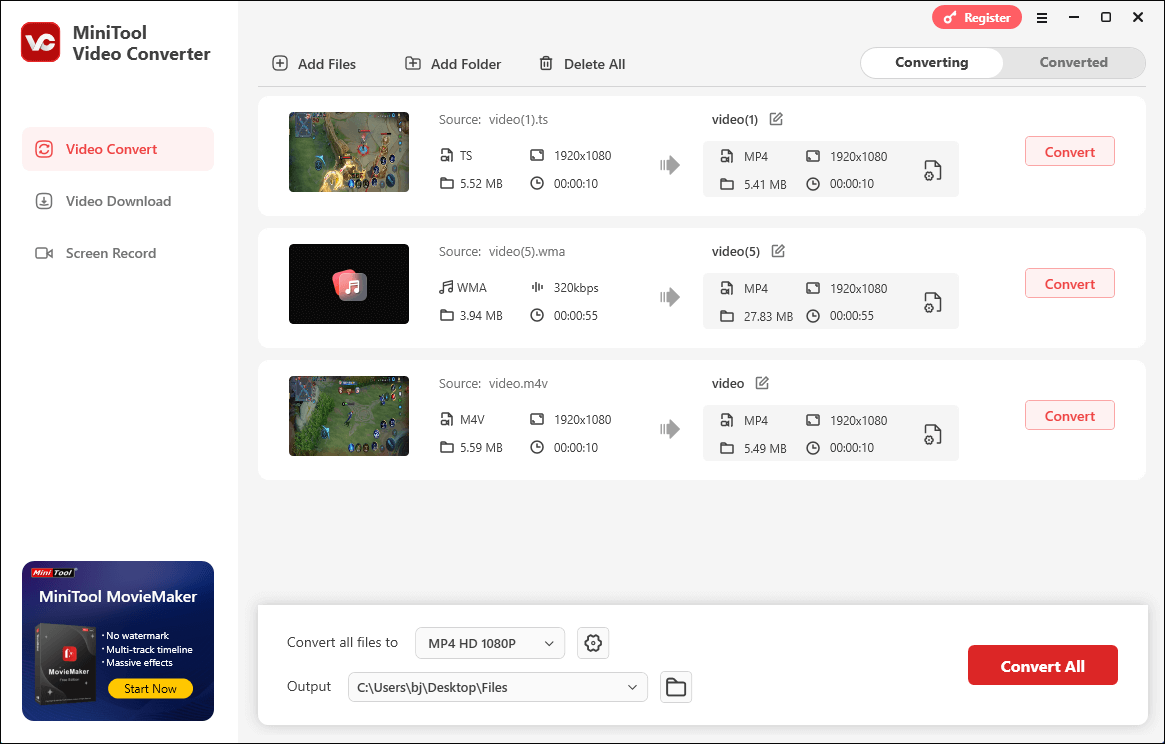The width and height of the screenshot is (1165, 744).
Task: Click the MiniTool MovieMaker banner title
Action: 118,597
